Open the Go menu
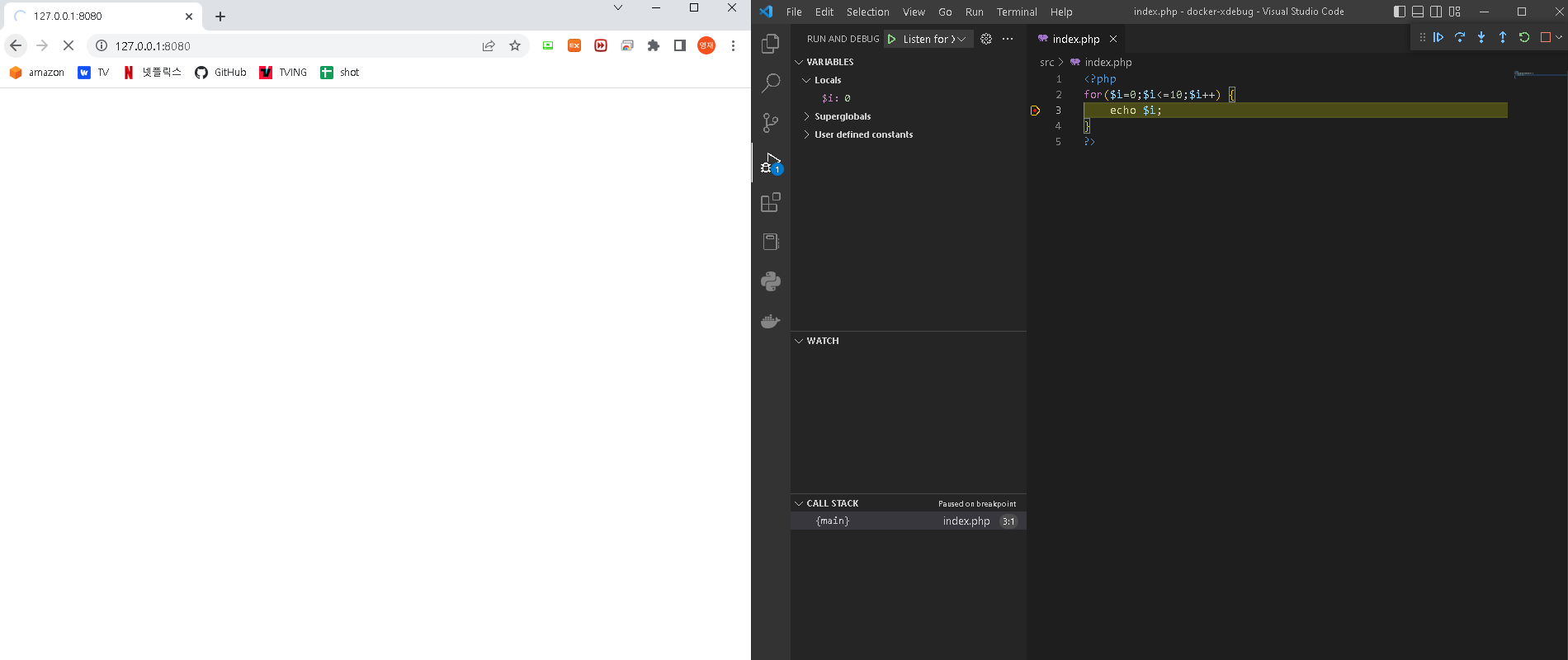 (x=945, y=12)
